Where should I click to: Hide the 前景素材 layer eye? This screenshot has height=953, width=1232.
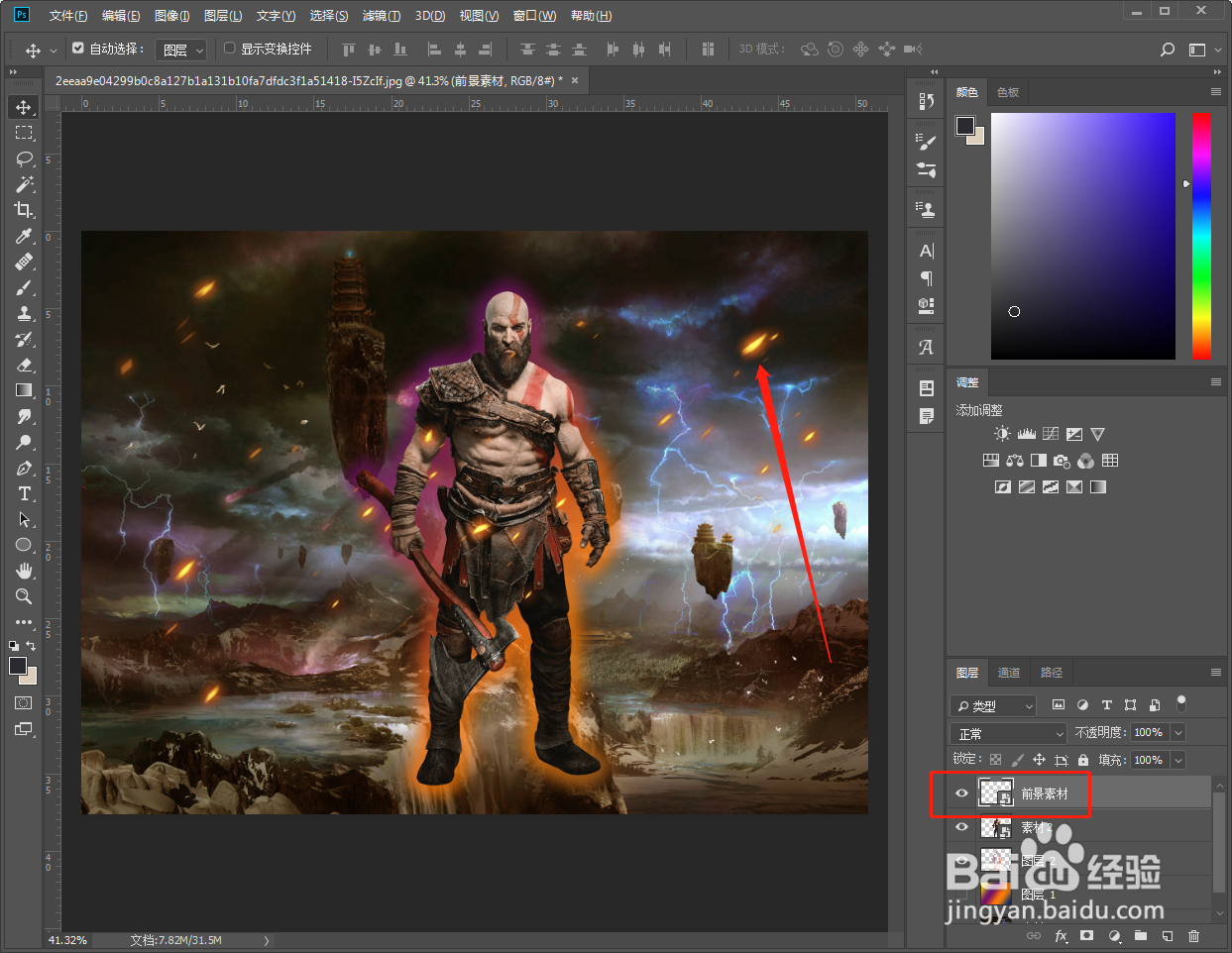961,793
